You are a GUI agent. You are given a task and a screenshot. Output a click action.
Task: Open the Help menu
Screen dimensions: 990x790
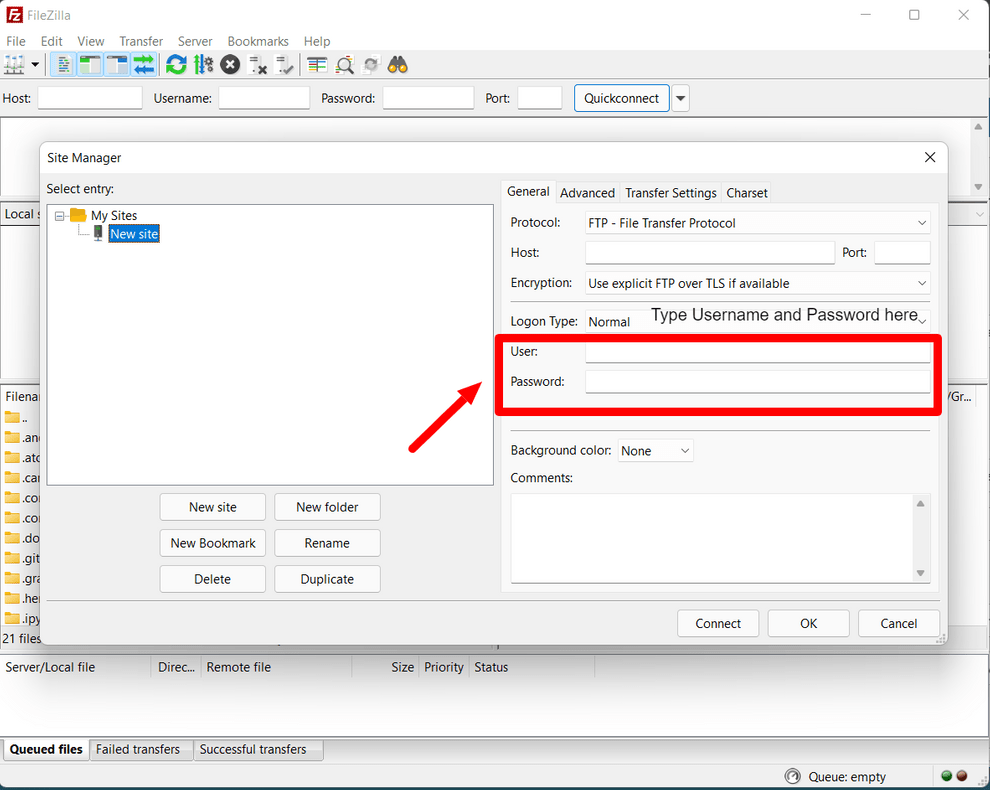pos(317,41)
